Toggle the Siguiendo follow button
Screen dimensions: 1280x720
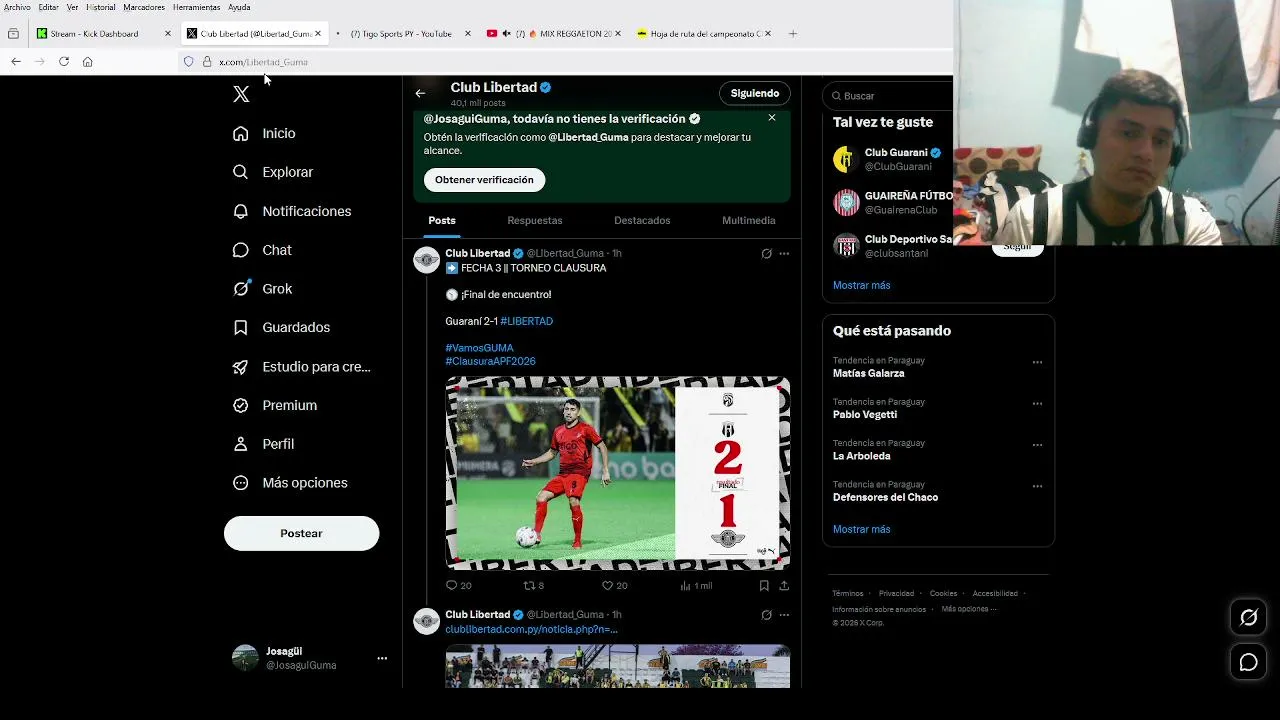click(755, 93)
